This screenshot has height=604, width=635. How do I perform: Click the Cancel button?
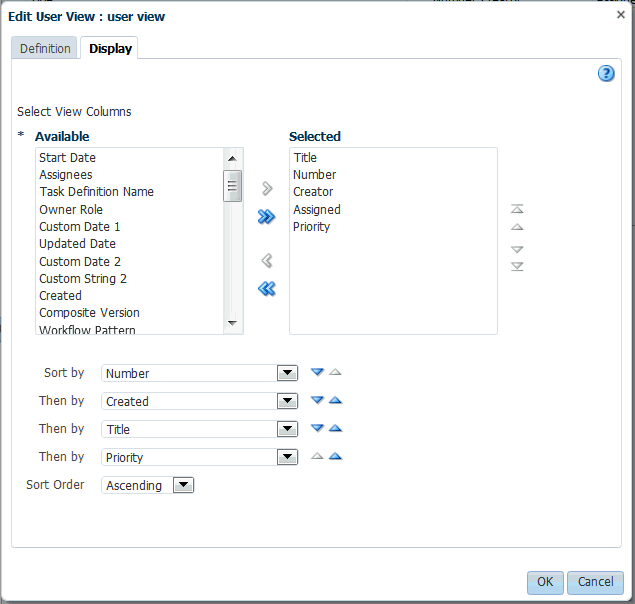(x=595, y=582)
